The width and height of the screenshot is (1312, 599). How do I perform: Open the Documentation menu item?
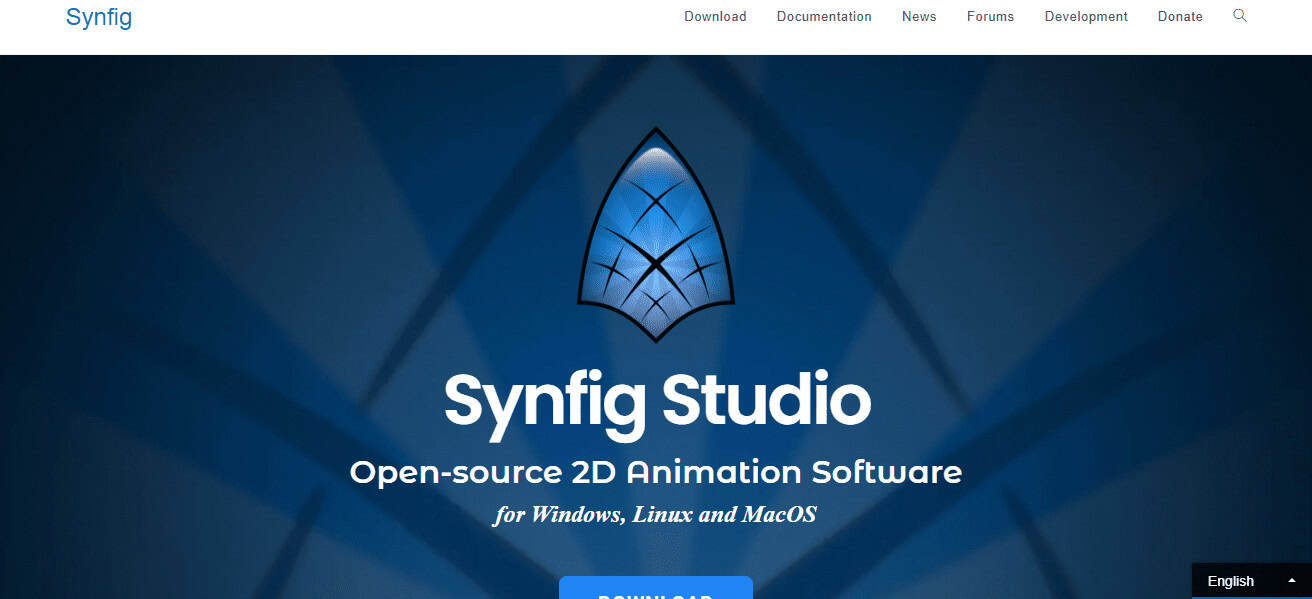(824, 16)
